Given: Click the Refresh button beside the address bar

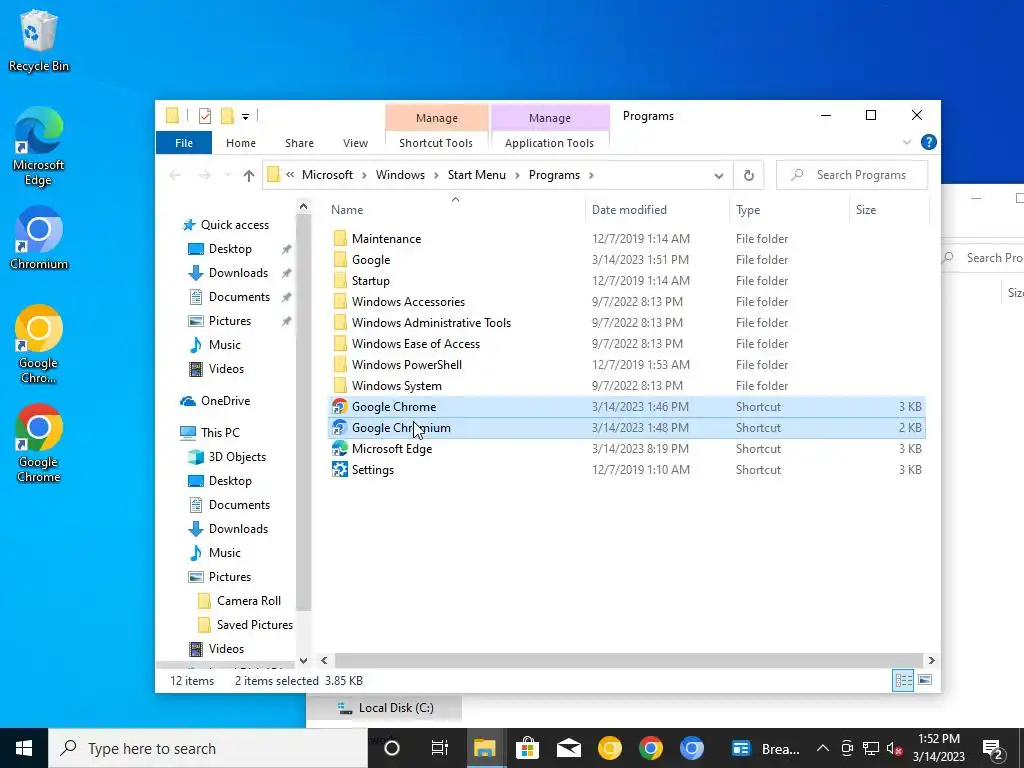Looking at the screenshot, I should pos(748,175).
